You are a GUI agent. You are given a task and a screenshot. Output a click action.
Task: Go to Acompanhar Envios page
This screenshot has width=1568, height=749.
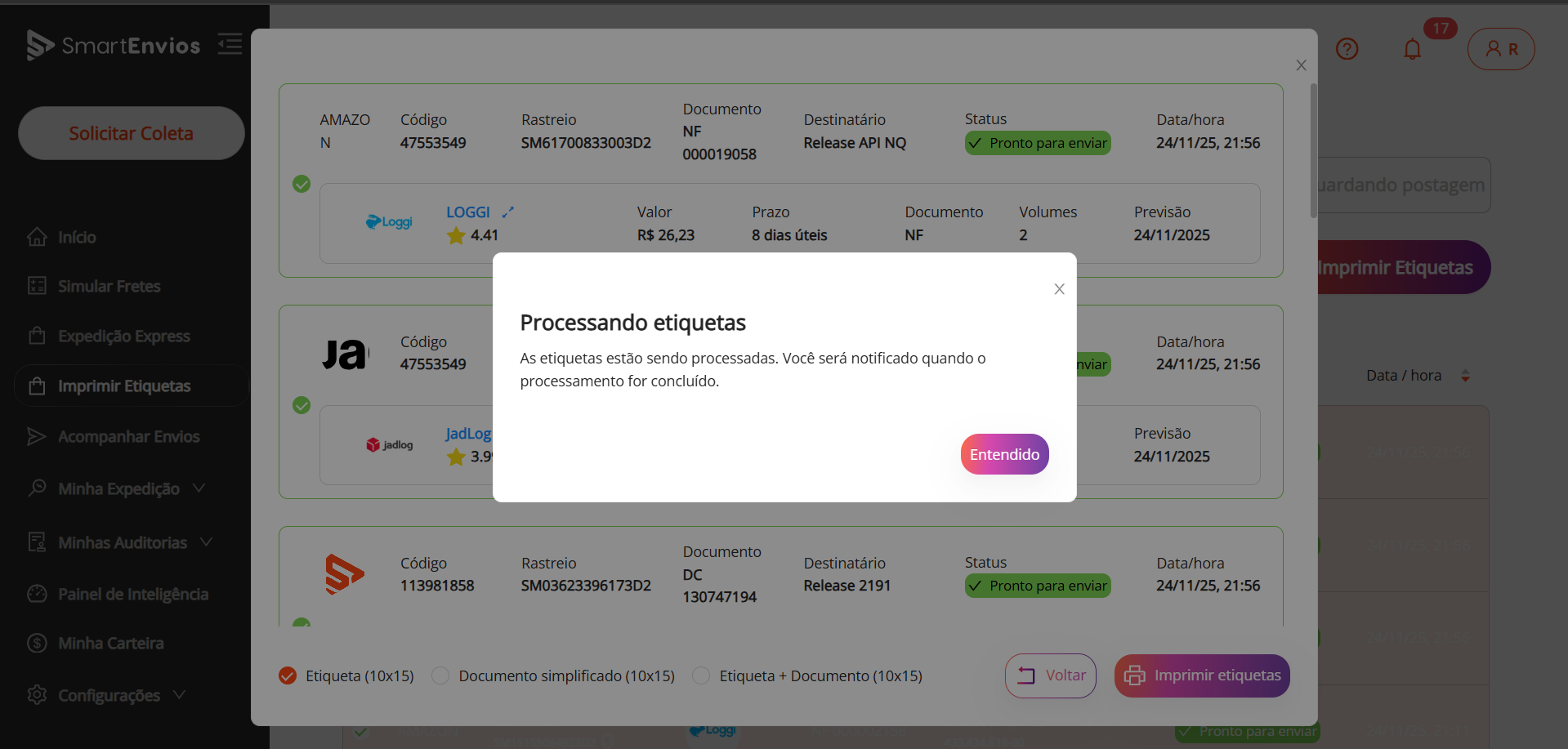click(128, 437)
